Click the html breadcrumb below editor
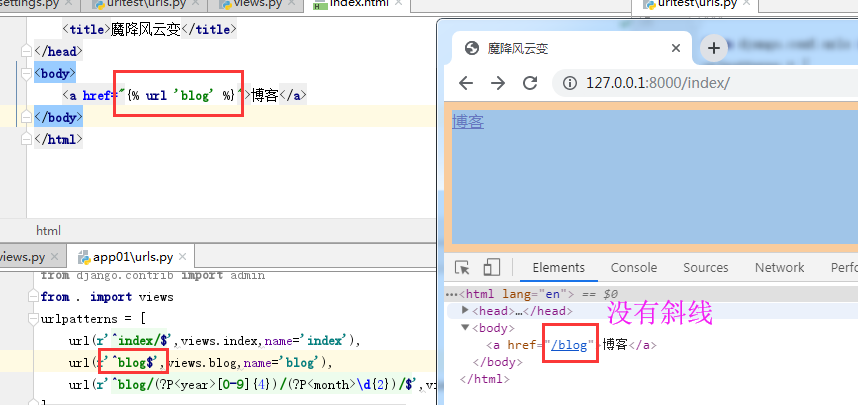The image size is (858, 405). click(x=49, y=231)
